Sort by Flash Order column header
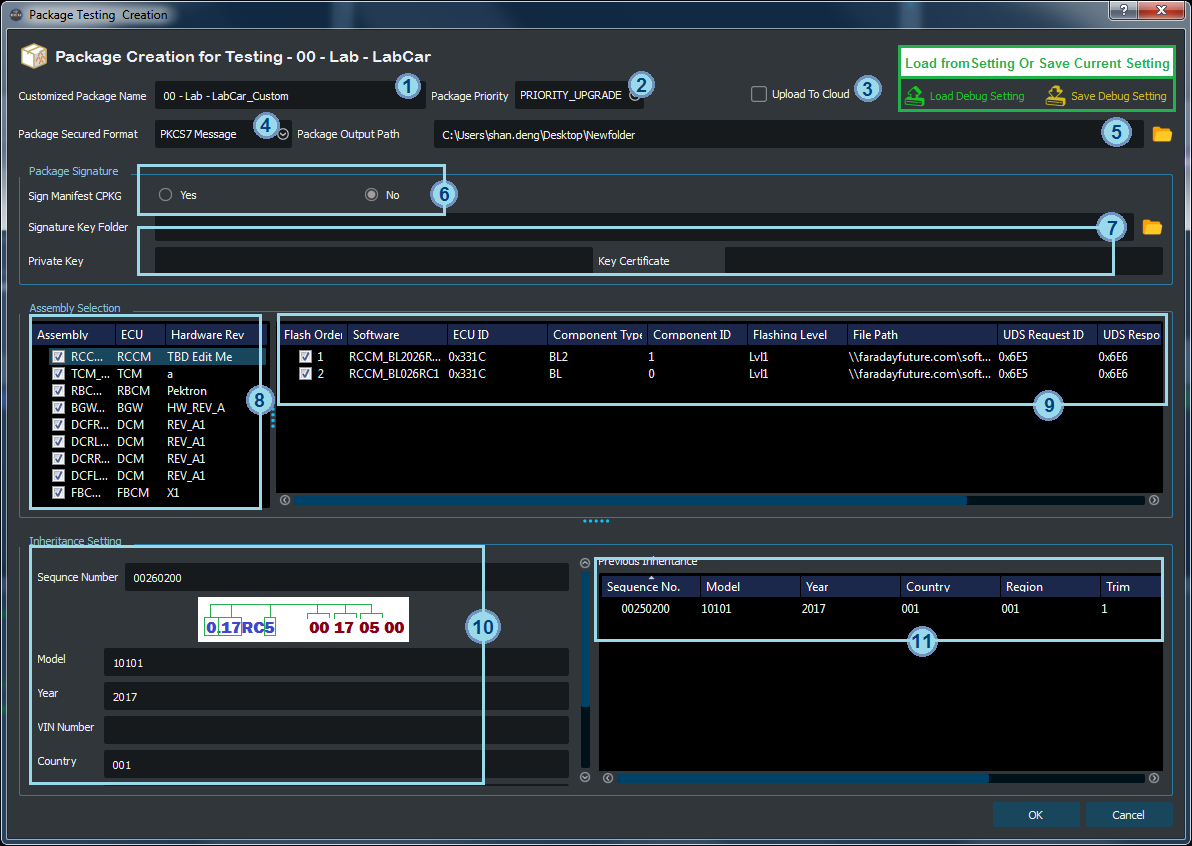 click(x=312, y=334)
